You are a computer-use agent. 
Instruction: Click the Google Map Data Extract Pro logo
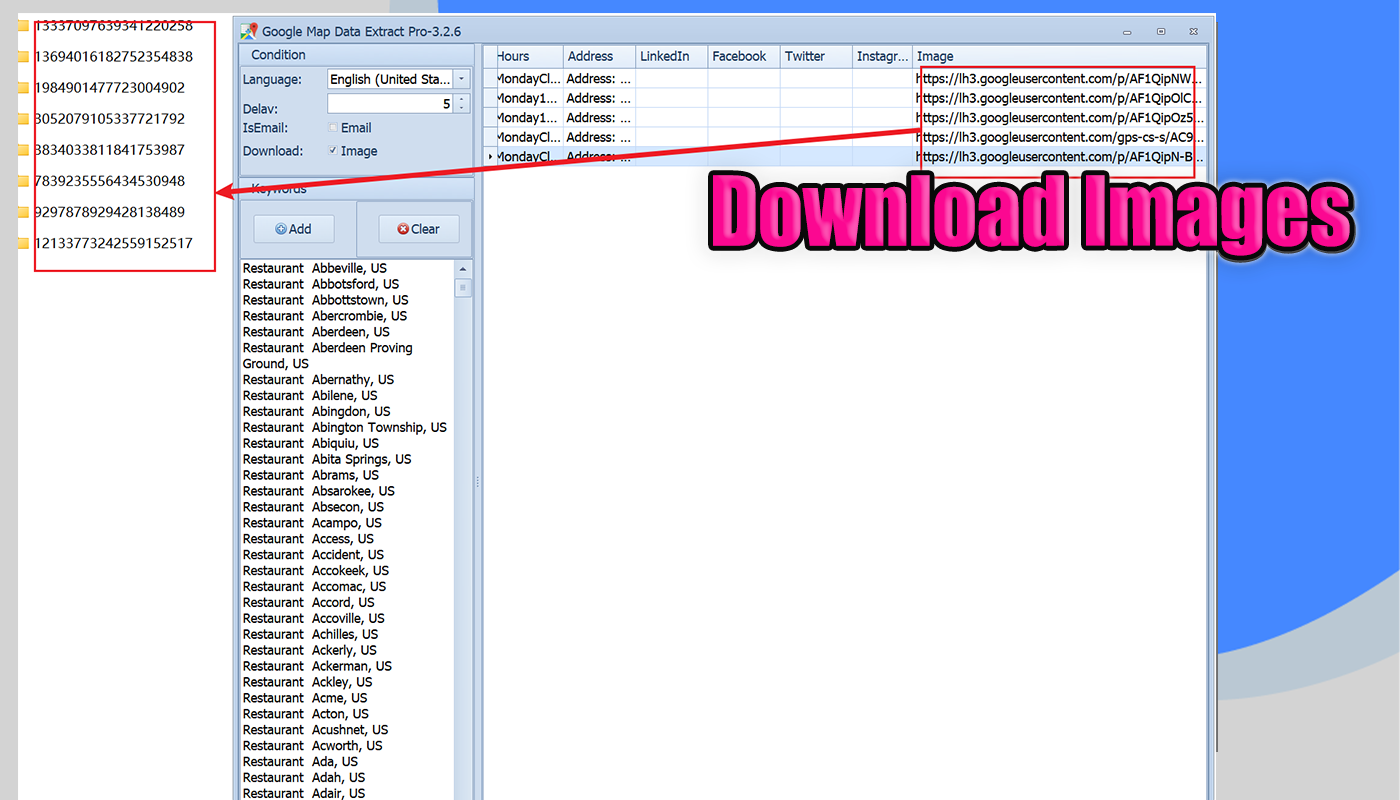249,31
